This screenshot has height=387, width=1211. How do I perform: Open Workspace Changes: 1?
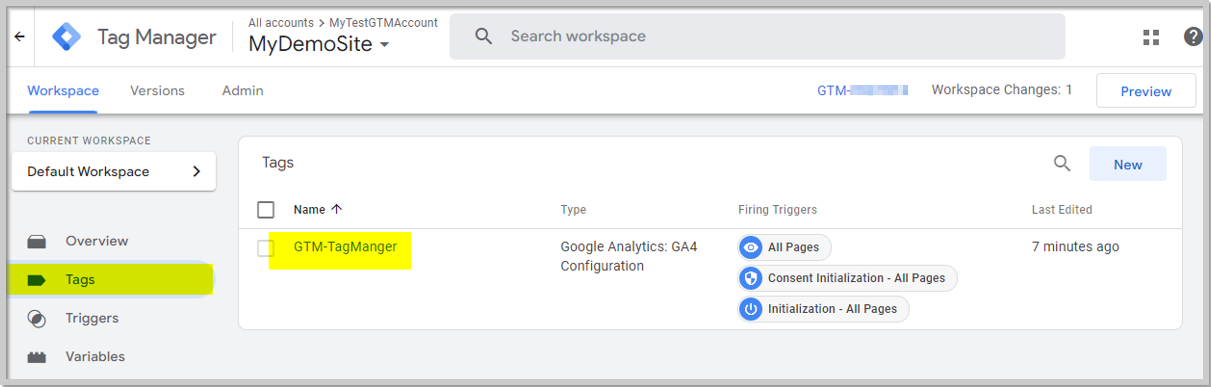1002,90
